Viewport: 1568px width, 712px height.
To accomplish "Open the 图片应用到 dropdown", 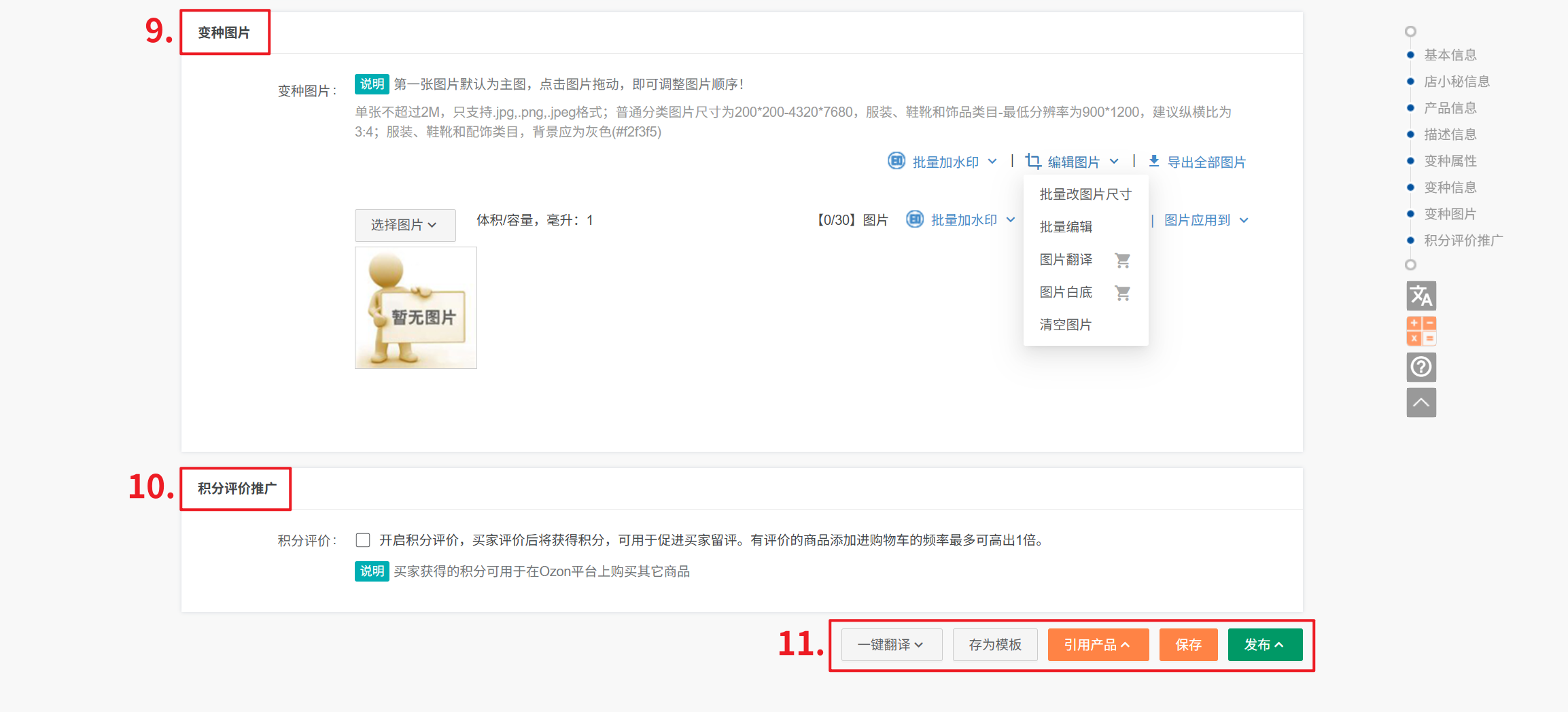I will click(x=1206, y=220).
